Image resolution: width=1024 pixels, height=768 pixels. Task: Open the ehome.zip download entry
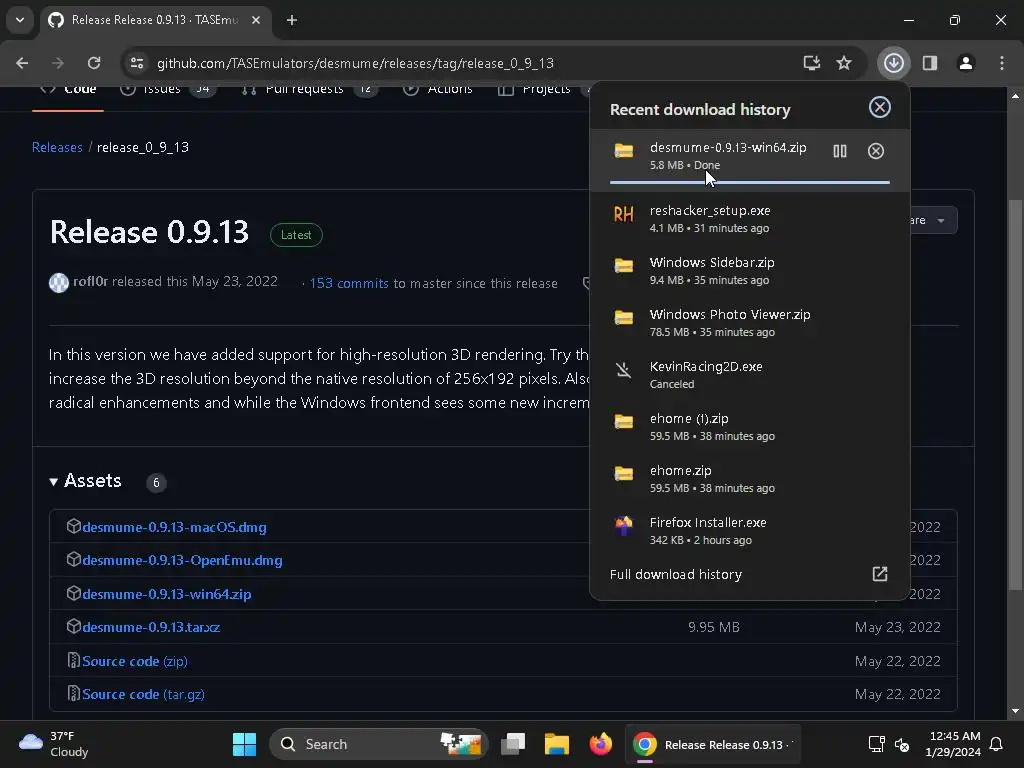[x=749, y=479]
